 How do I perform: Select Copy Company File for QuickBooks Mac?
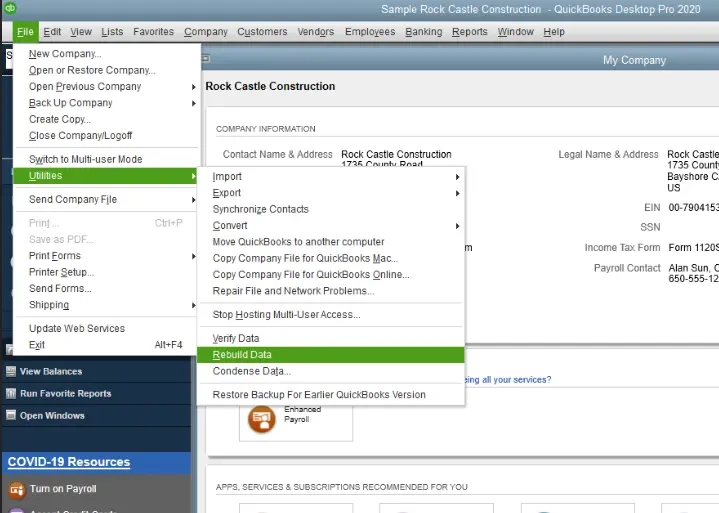pyautogui.click(x=331, y=258)
